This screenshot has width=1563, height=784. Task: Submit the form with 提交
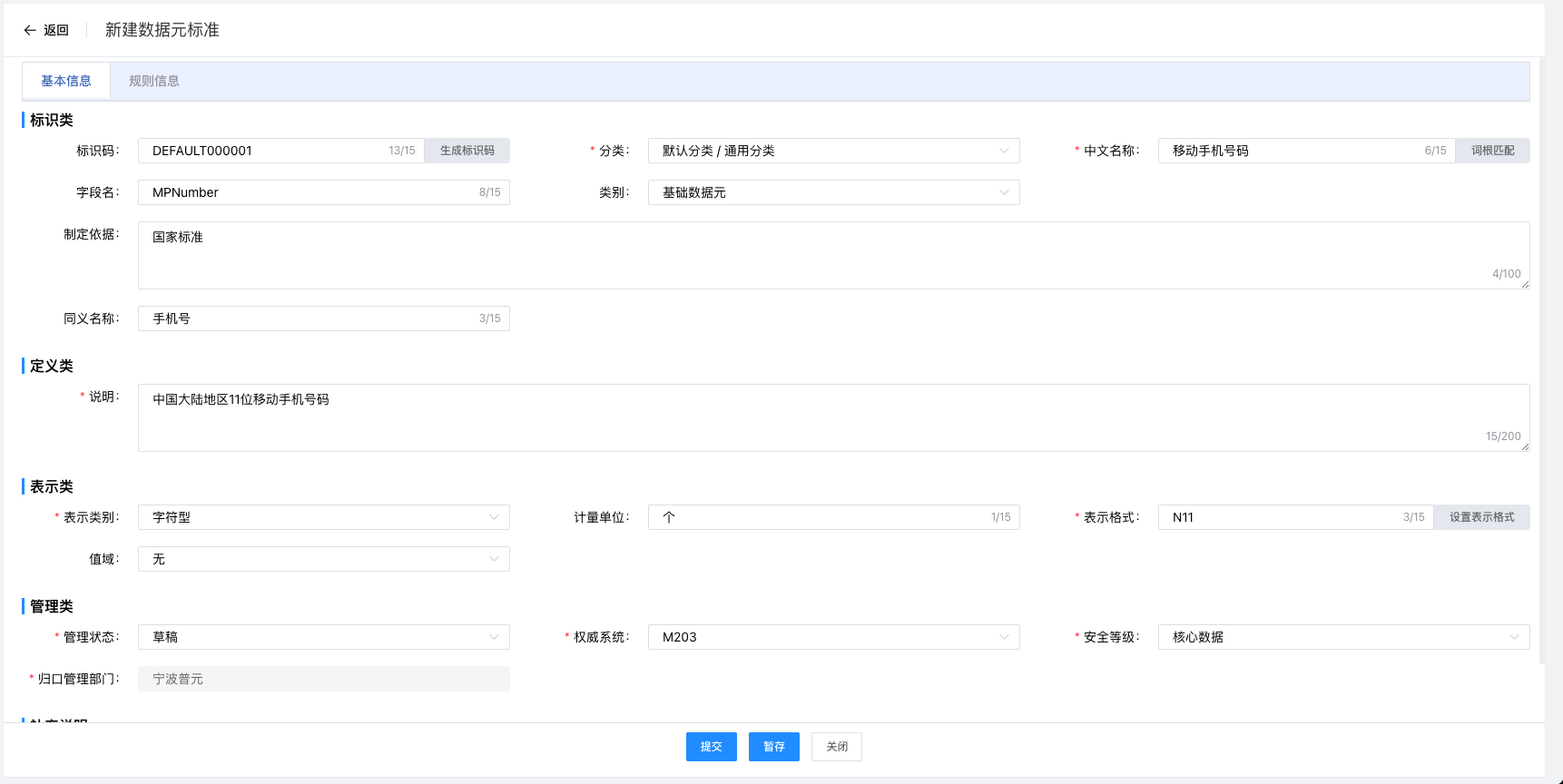[711, 747]
